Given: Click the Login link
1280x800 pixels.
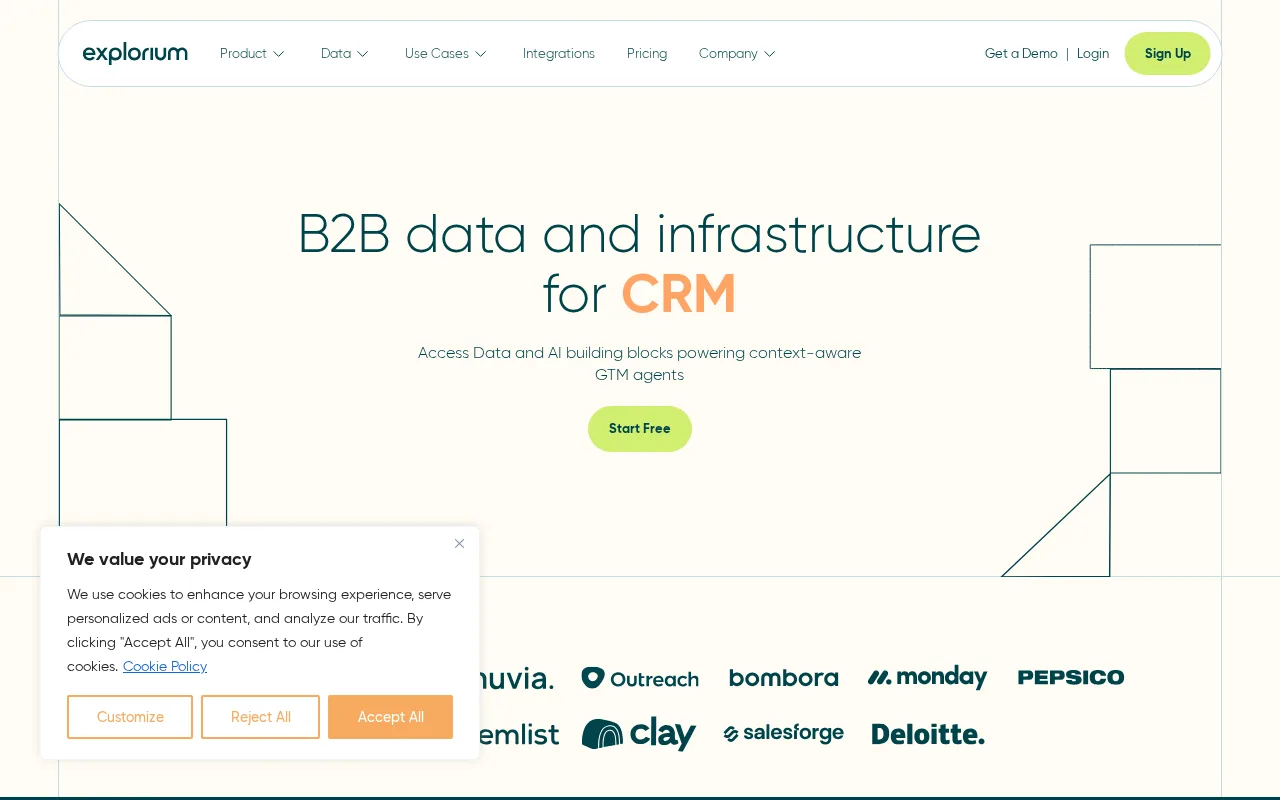Looking at the screenshot, I should tap(1093, 54).
